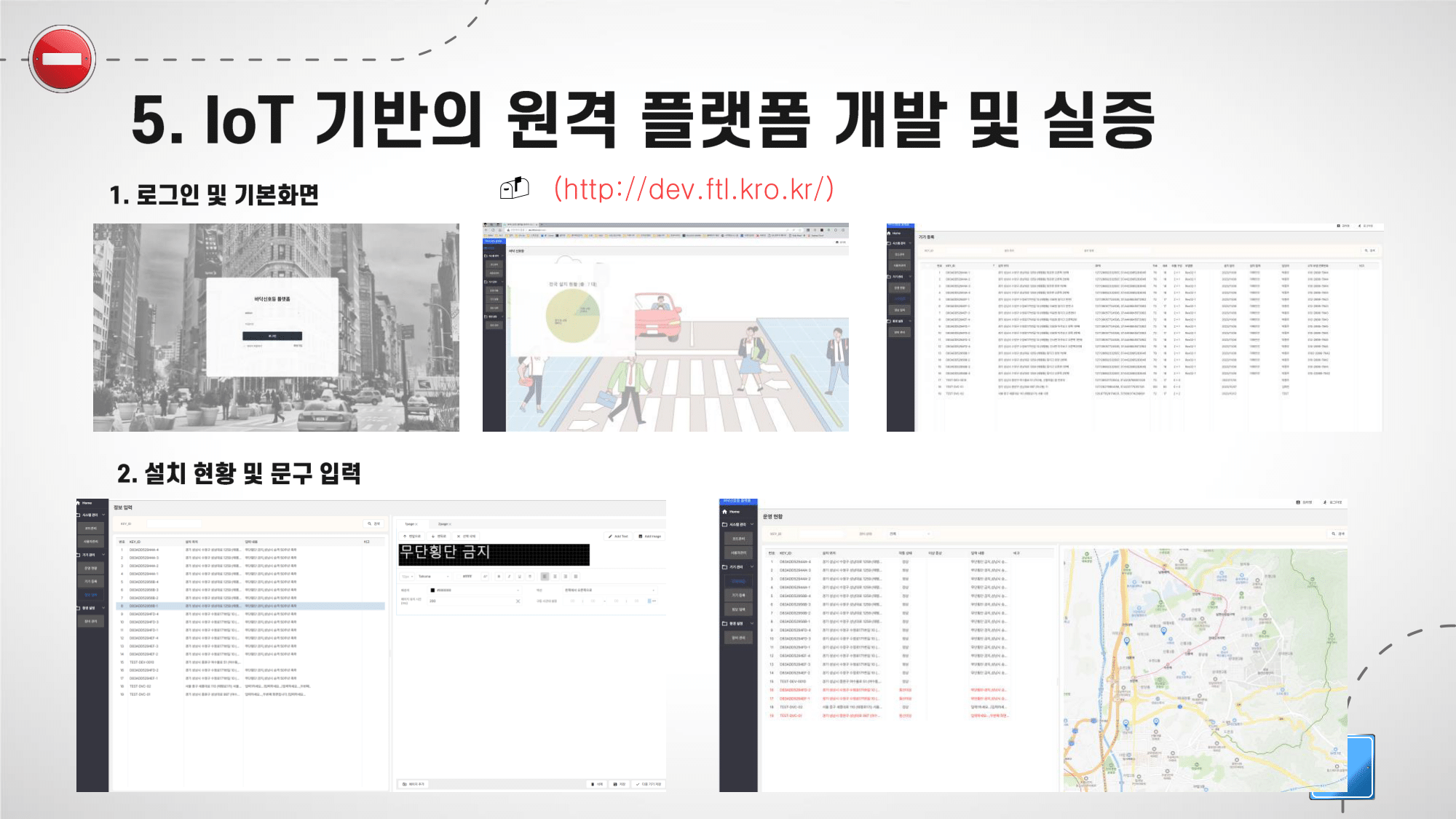Select the 무단횡단 금지 text on LED canvas
Image resolution: width=1456 pixels, height=819 pixels.
(445, 552)
